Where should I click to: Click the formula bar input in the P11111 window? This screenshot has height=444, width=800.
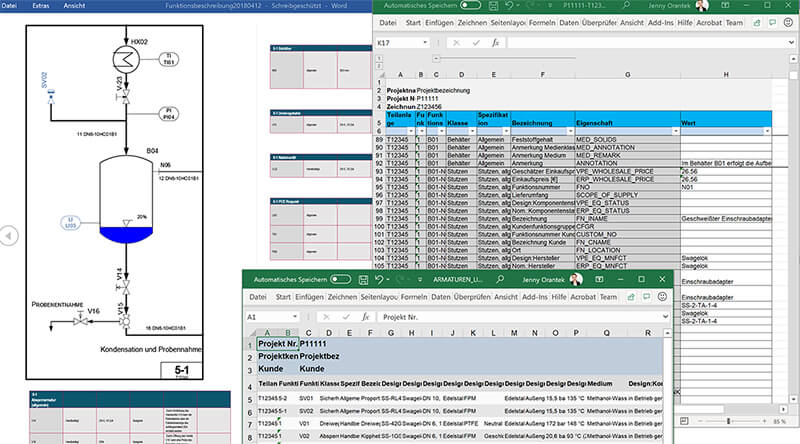[645, 43]
